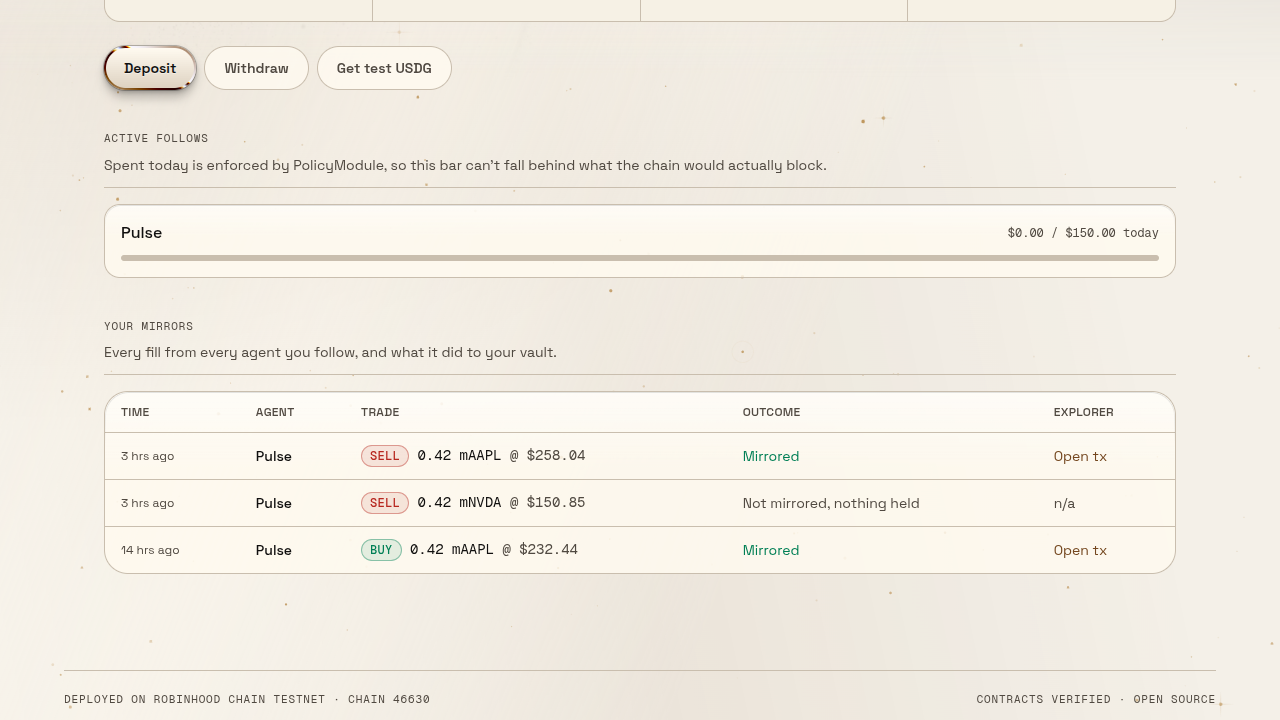The width and height of the screenshot is (1280, 720).
Task: Select the OUTCOME column header
Action: [x=771, y=412]
